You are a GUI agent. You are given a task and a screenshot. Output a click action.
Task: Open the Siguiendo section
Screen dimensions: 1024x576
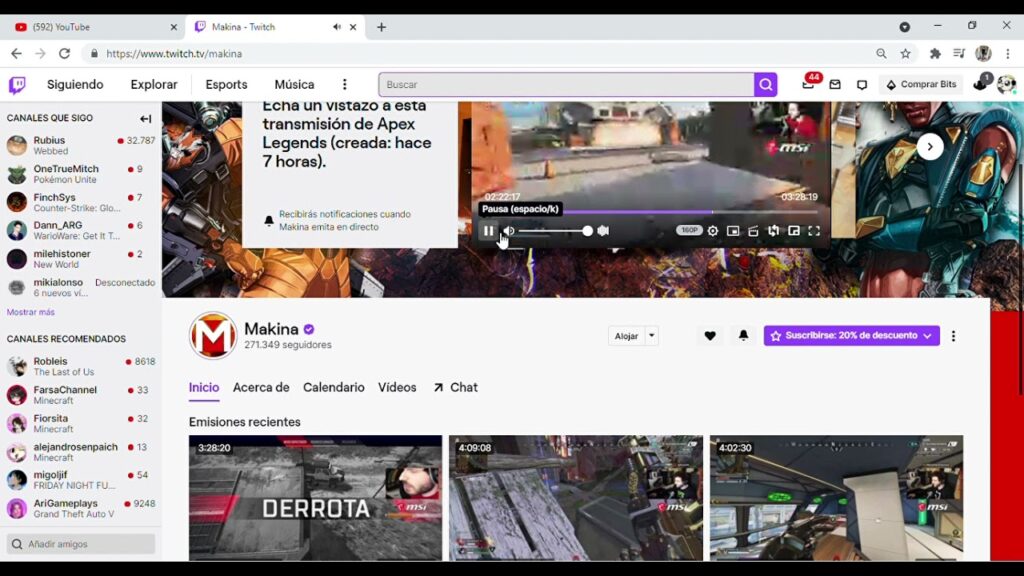(x=75, y=84)
